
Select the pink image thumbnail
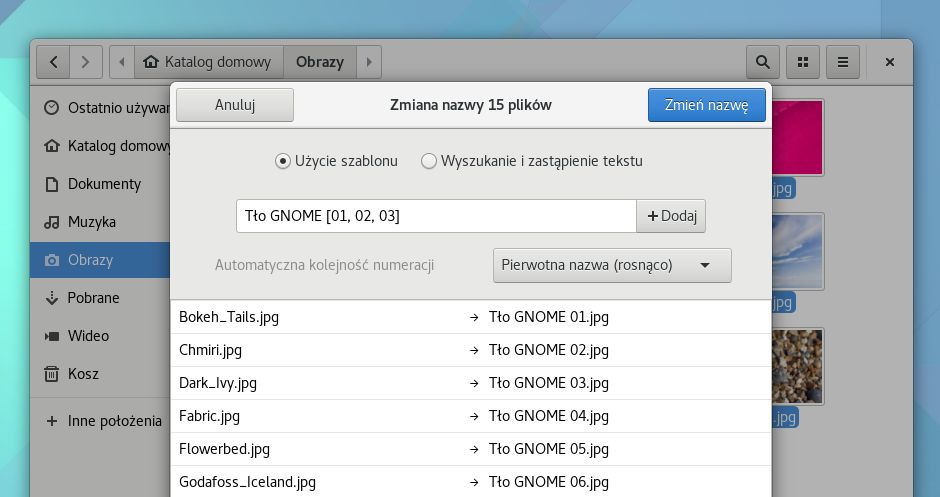(x=798, y=137)
